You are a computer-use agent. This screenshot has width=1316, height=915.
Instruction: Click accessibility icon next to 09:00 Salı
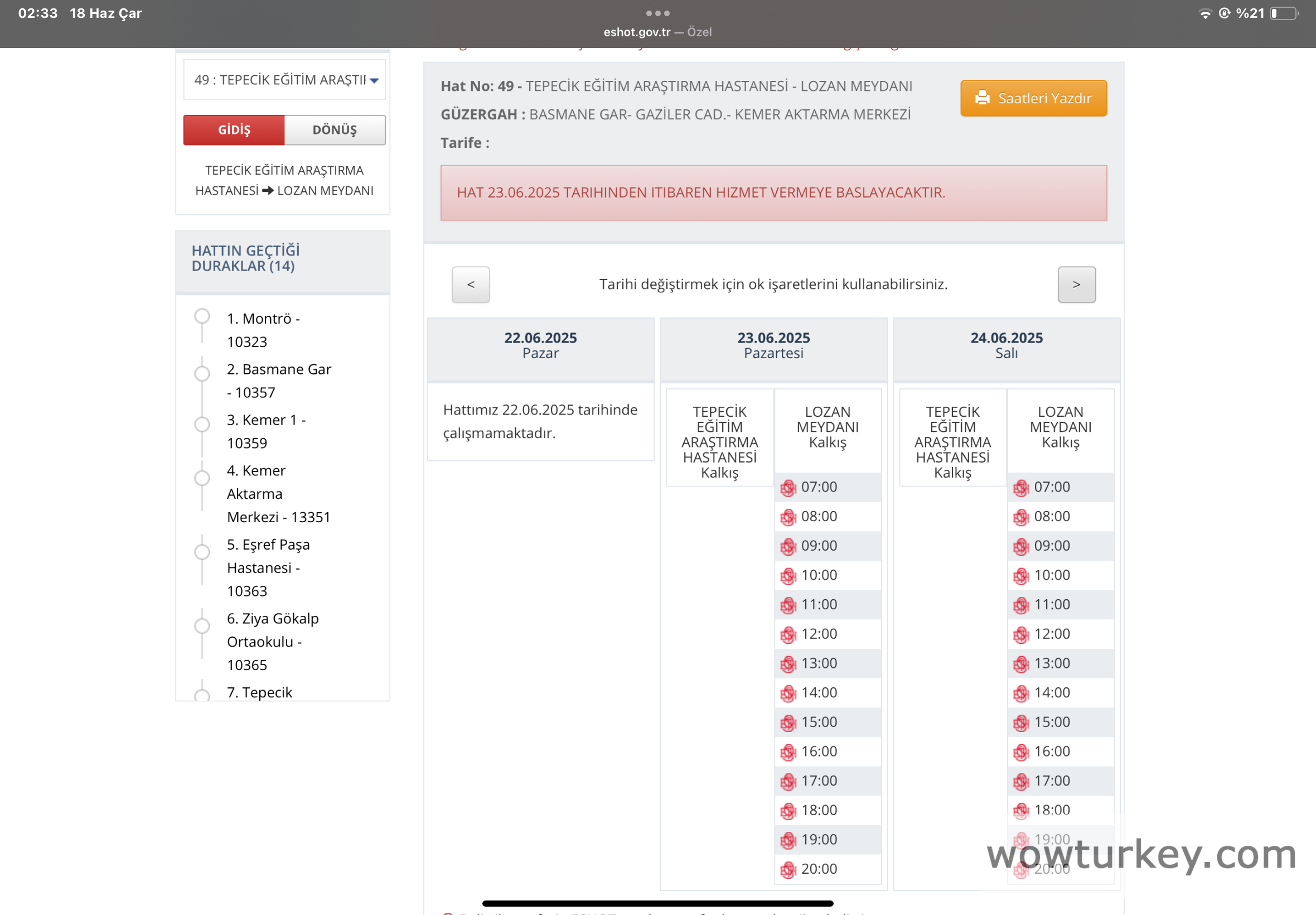point(1020,546)
